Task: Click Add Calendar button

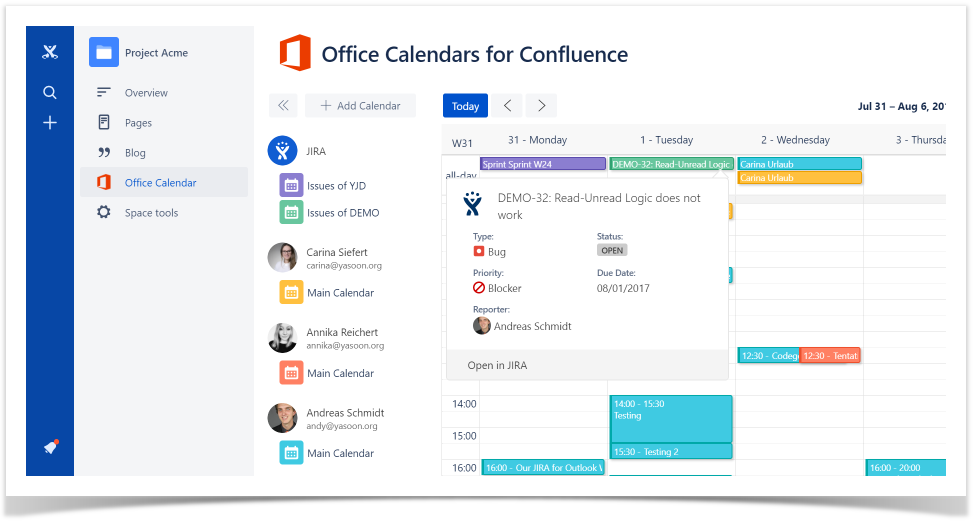Action: (x=360, y=106)
